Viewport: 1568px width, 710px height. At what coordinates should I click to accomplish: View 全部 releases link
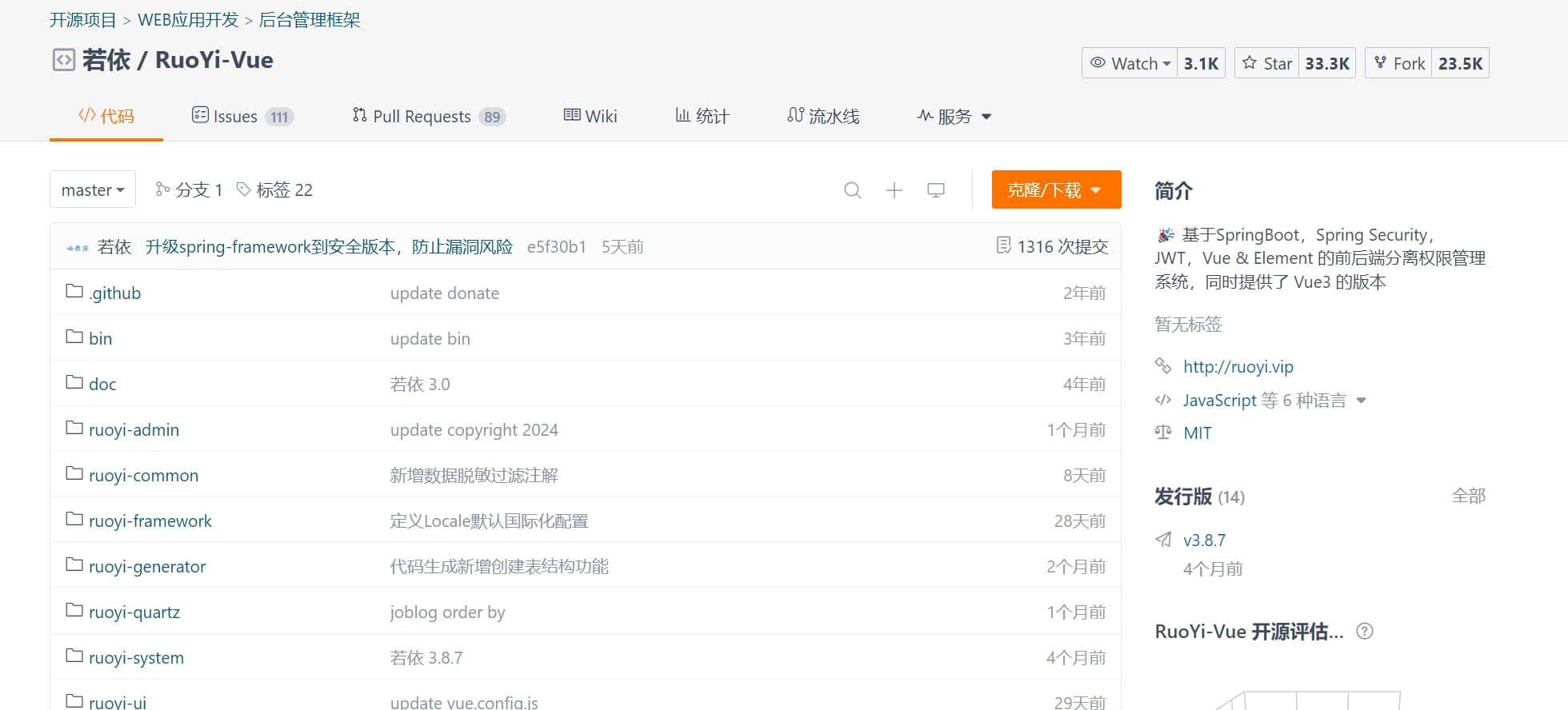point(1469,496)
